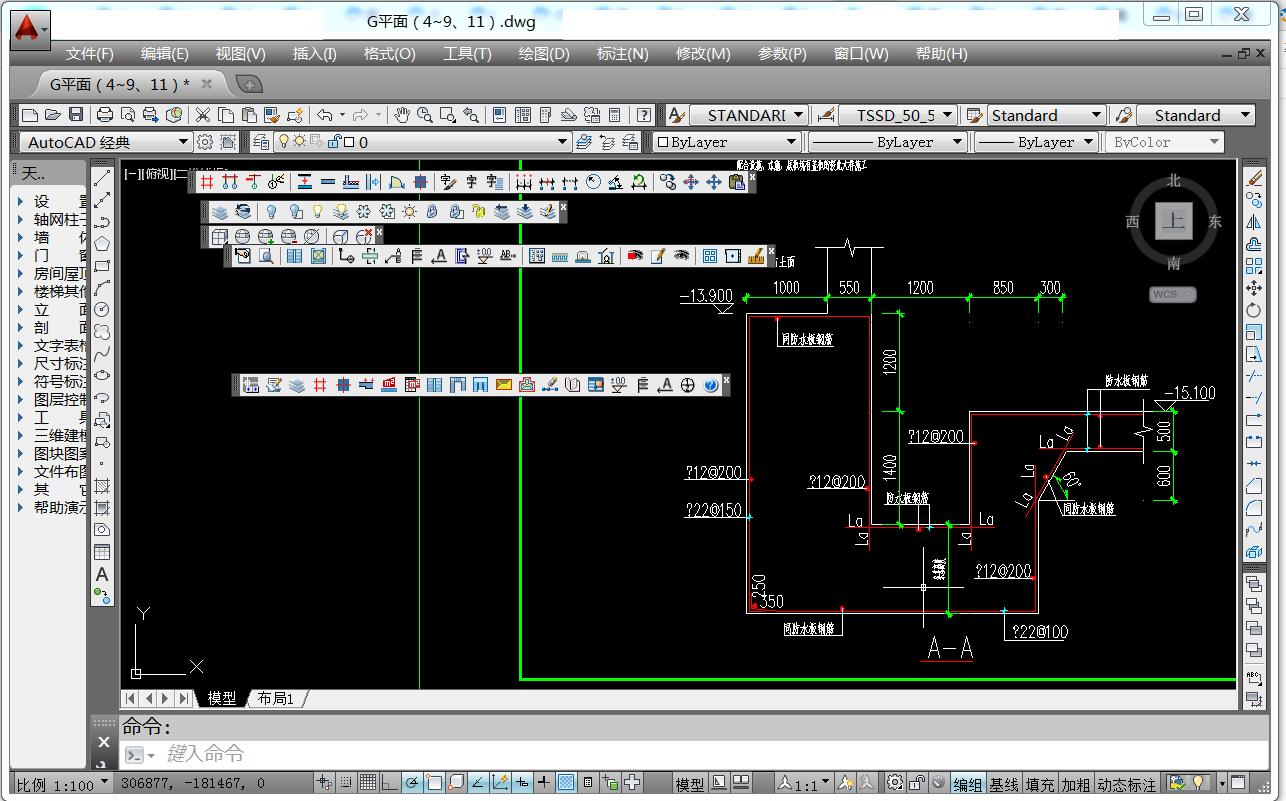Click the Undo arrow icon
Image resolution: width=1286 pixels, height=801 pixels.
tap(324, 115)
